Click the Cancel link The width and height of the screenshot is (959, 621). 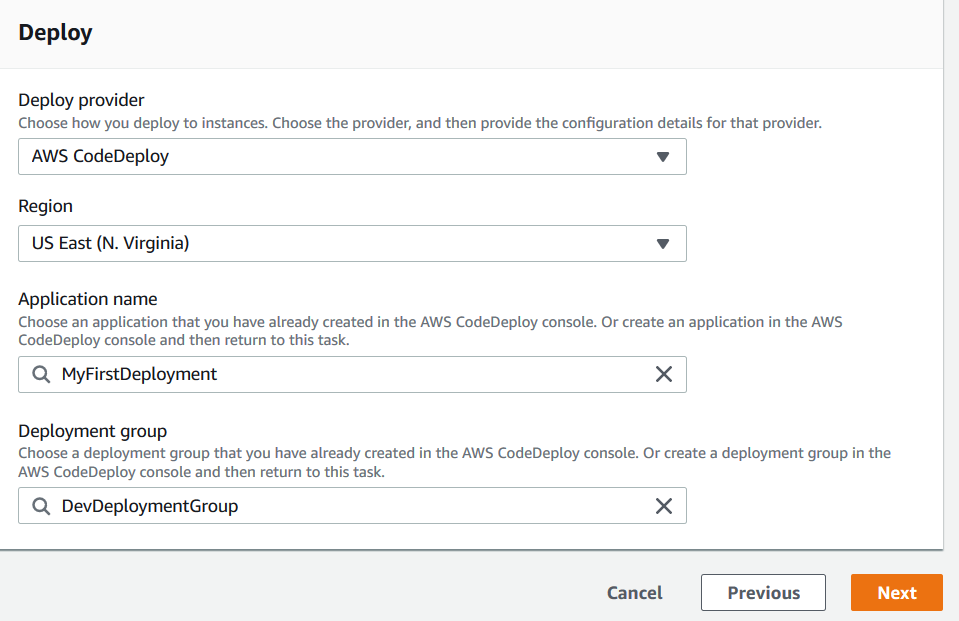634,592
